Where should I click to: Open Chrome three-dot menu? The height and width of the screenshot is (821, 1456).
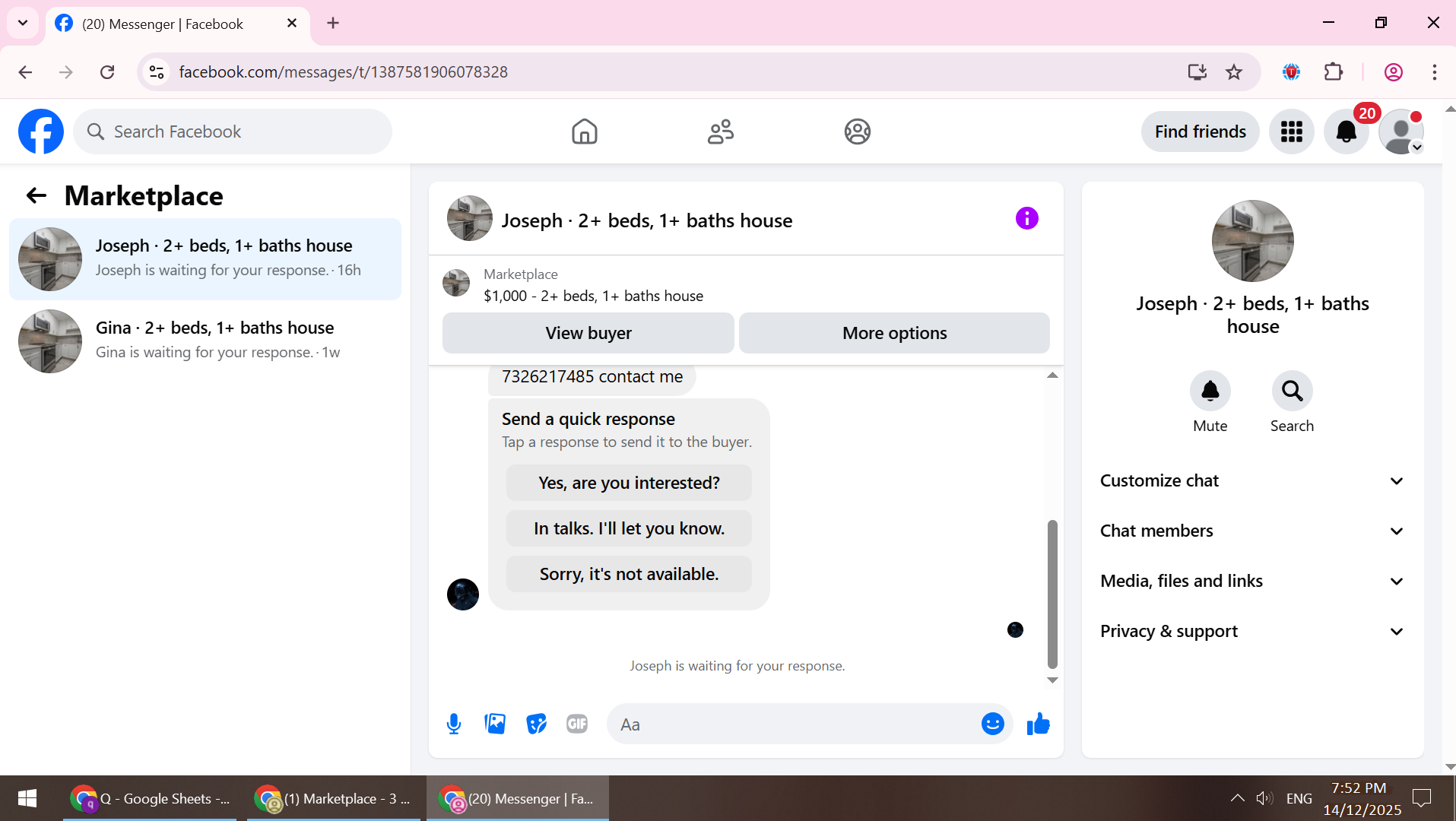coord(1434,72)
